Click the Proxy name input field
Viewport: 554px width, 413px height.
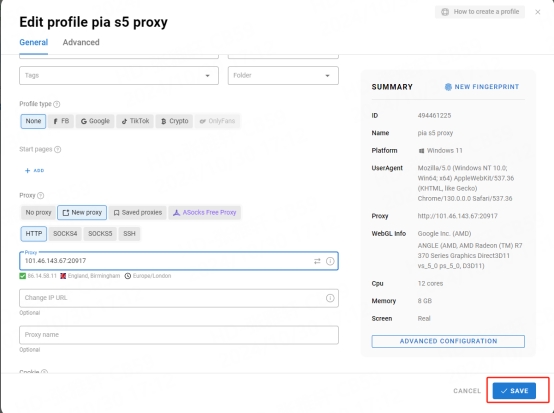[x=179, y=335]
